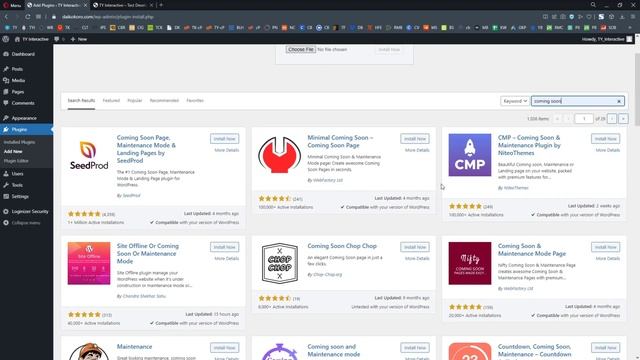This screenshot has height=360, width=640.
Task: Install Countdown, Coming Soon, Maintenance plugin
Action: (x=605, y=348)
